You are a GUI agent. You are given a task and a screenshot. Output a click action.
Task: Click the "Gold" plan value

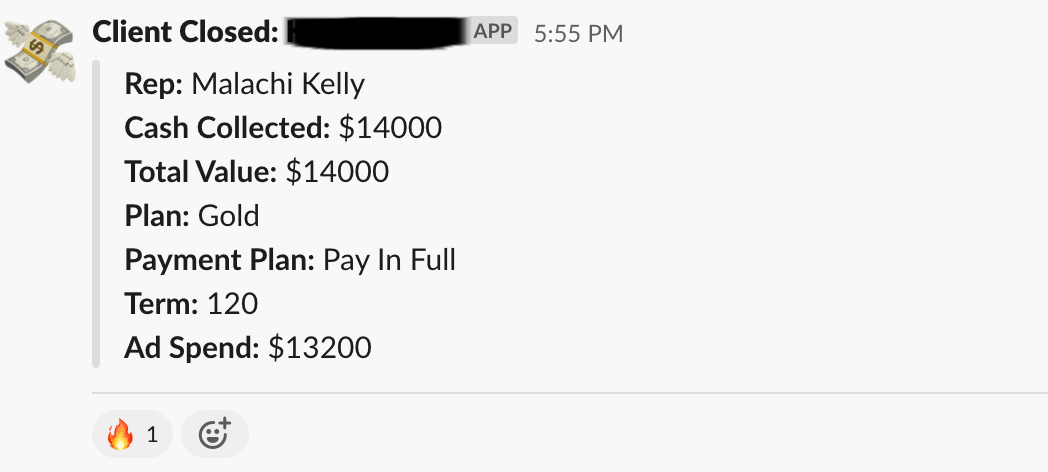[x=229, y=216]
